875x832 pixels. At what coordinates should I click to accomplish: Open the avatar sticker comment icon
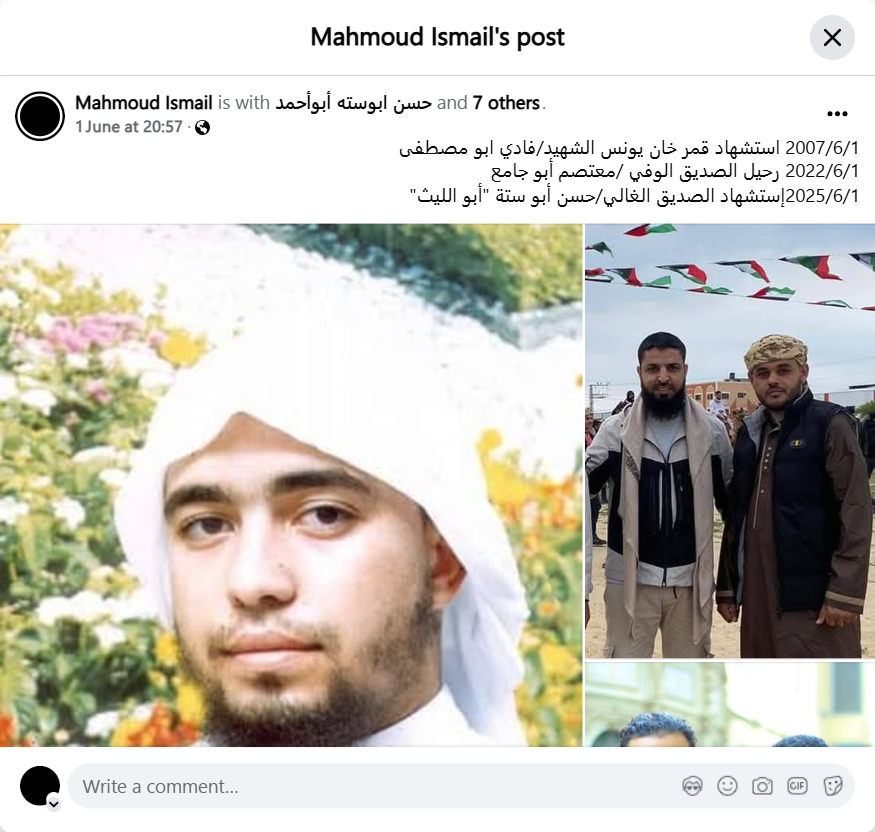click(x=692, y=786)
